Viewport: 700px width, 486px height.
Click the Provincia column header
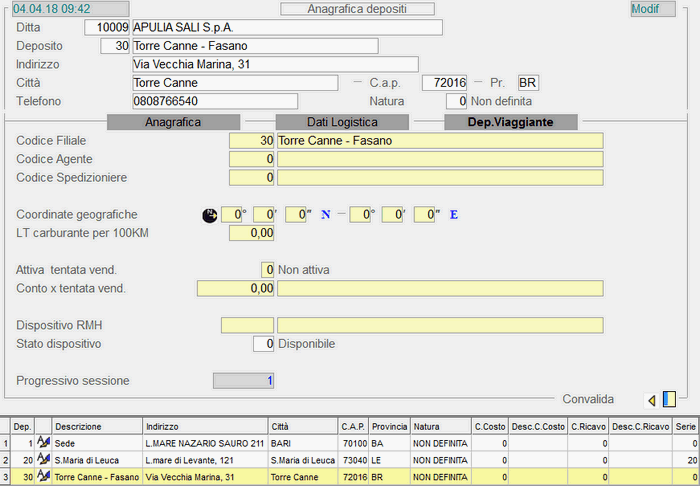(x=389, y=426)
